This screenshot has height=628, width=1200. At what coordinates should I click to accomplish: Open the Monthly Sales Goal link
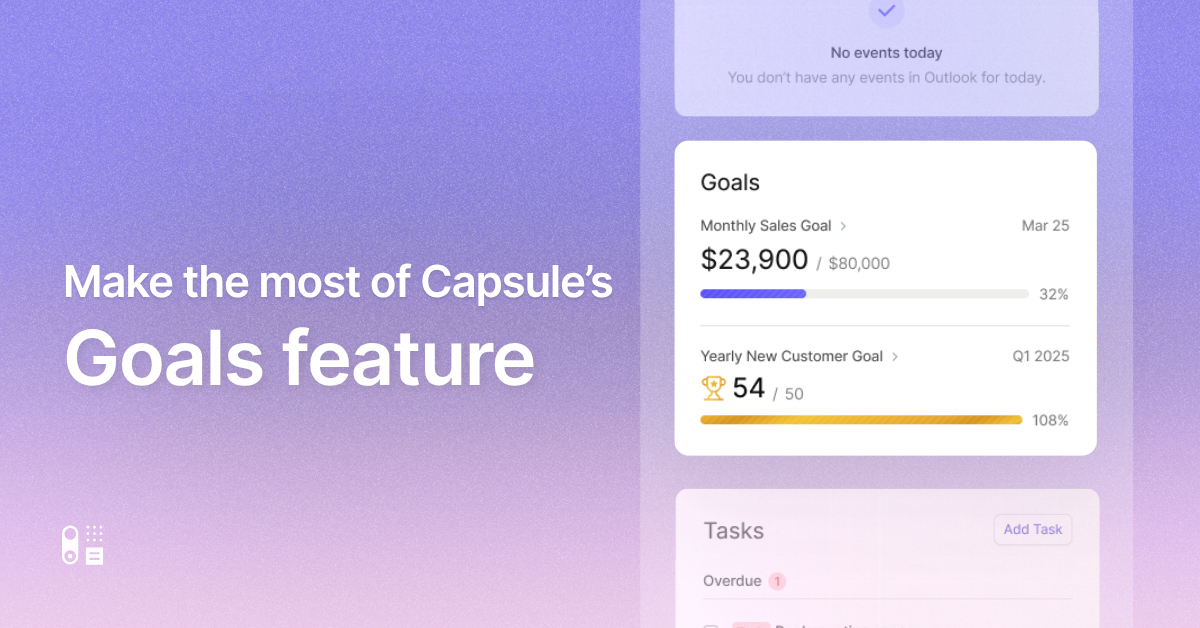[766, 226]
